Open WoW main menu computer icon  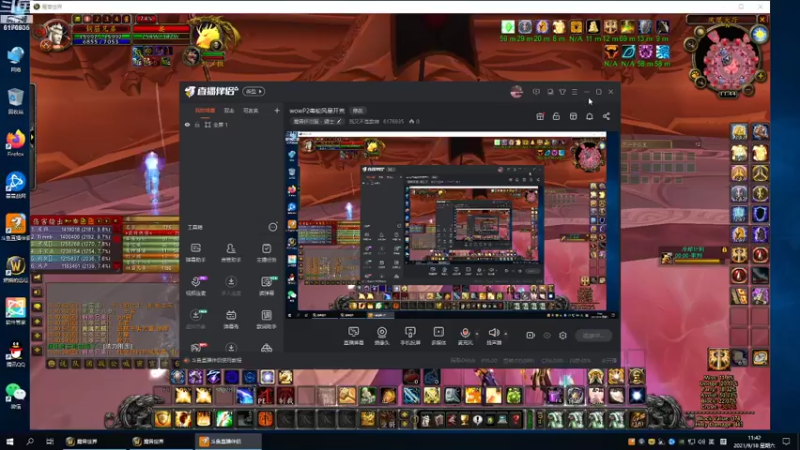click(503, 420)
